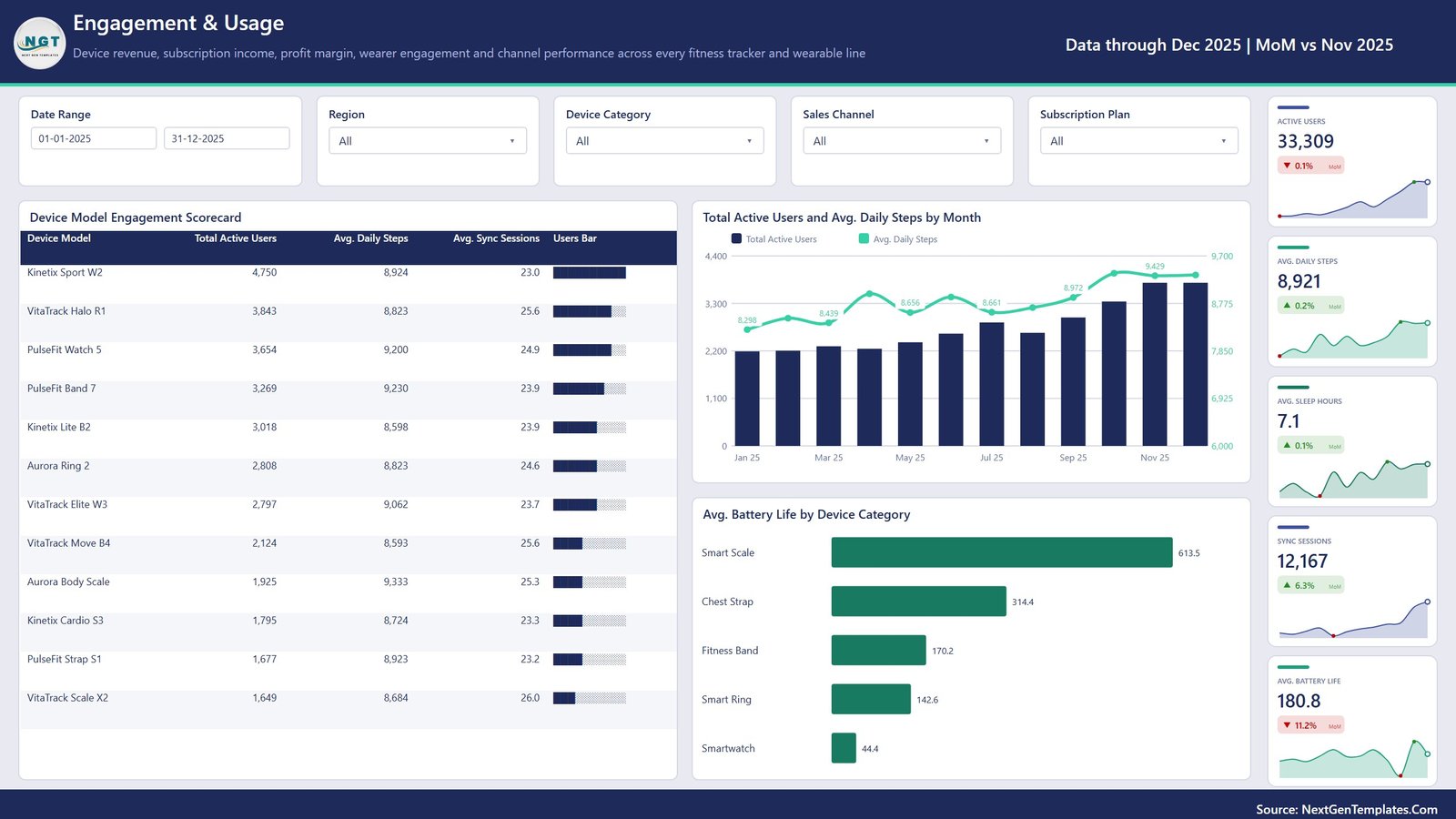Click the Smart Scale battery life bar
Screen dimensions: 1456x819
tap(1002, 552)
